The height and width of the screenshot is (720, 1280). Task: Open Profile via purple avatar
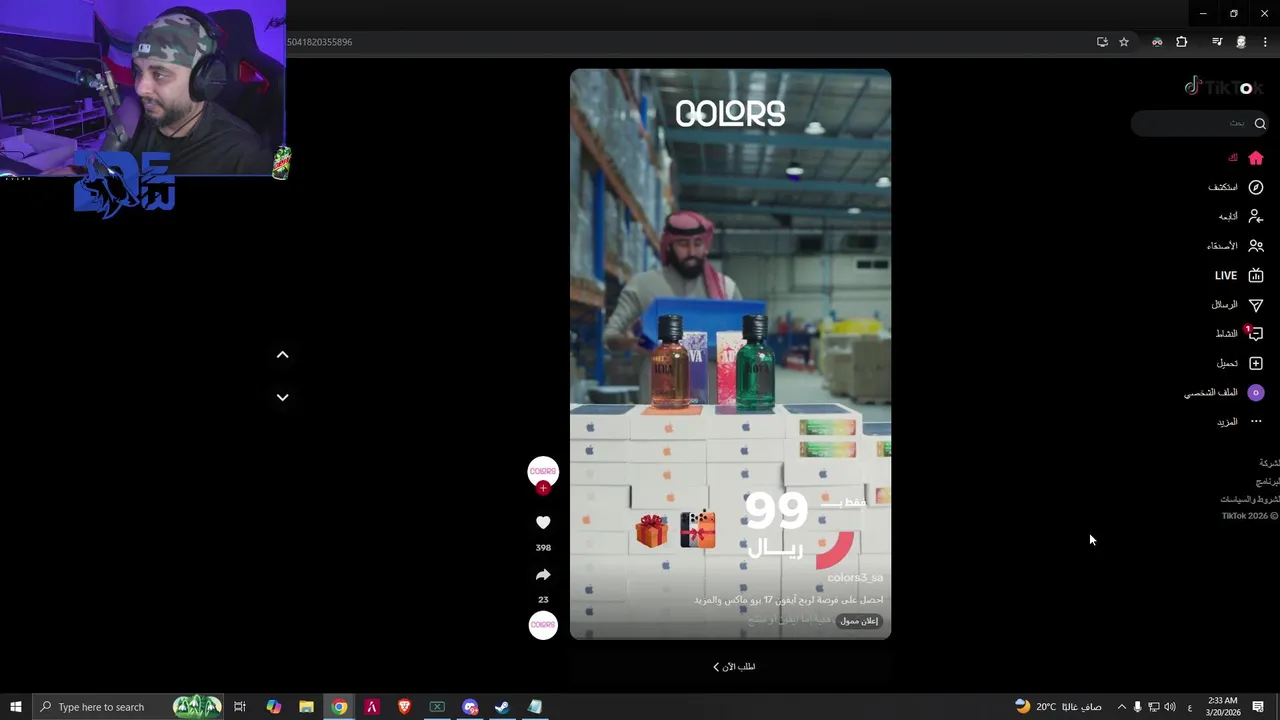(x=1256, y=393)
